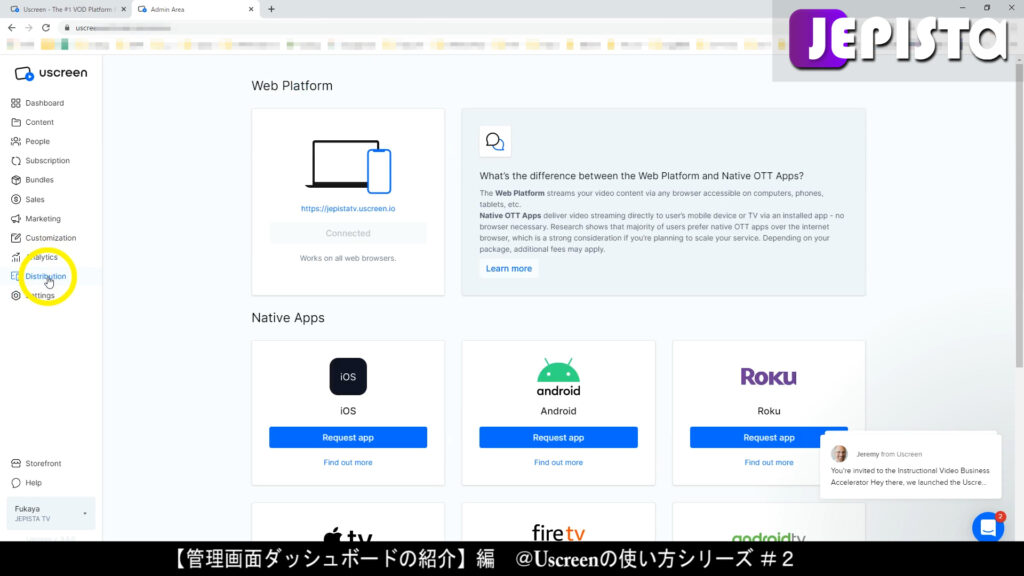Screen dimensions: 1024x576
Task: Click the Analytics chart icon
Action: click(x=16, y=257)
